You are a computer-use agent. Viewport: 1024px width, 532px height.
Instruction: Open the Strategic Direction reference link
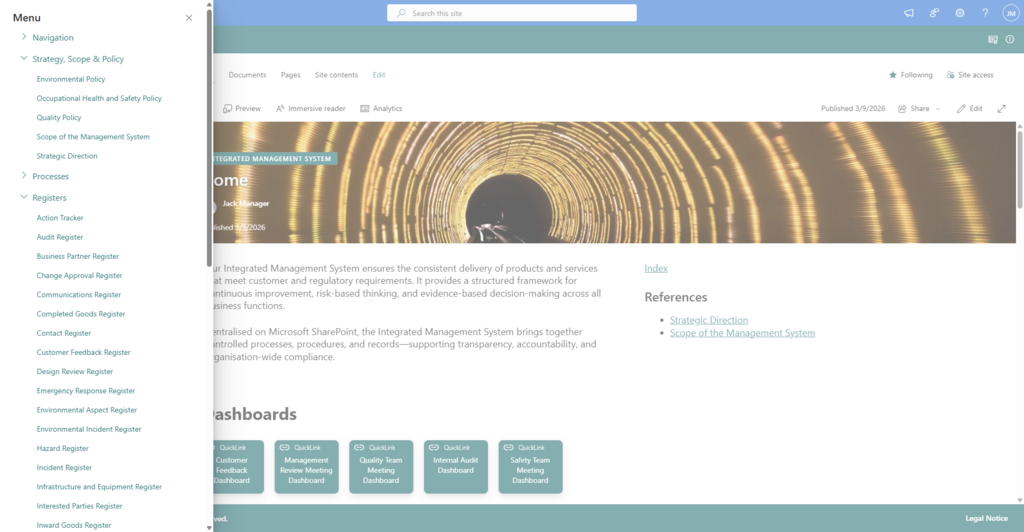point(708,320)
